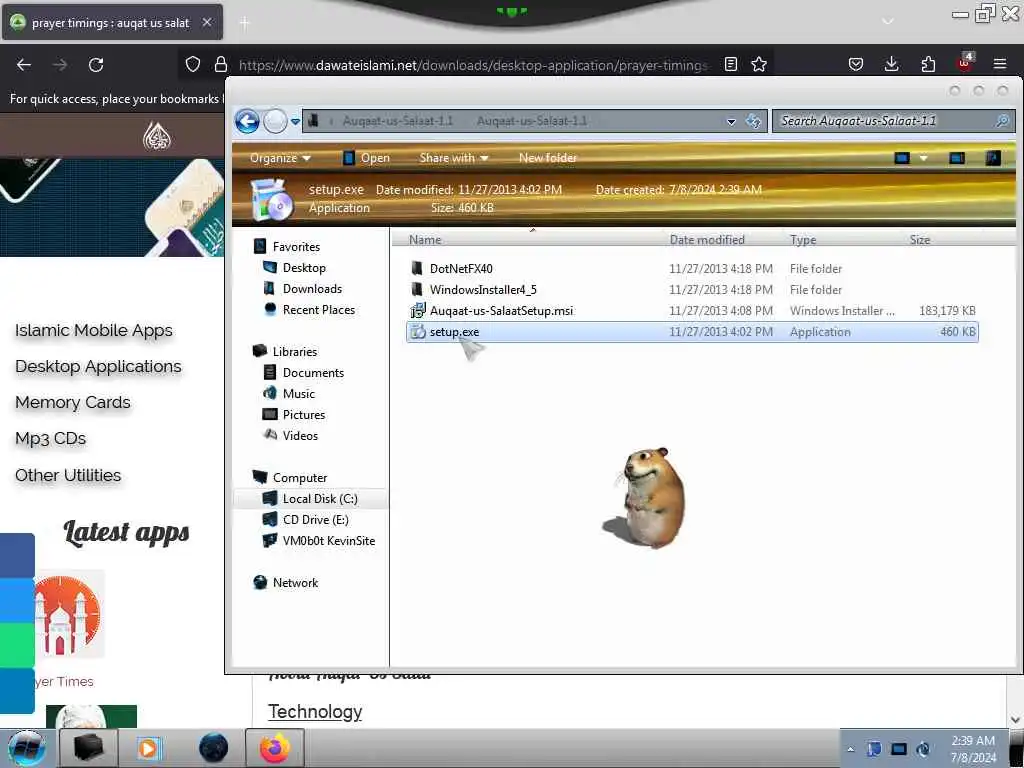
Task: Open Pocket save icon in Firefox
Action: click(856, 64)
